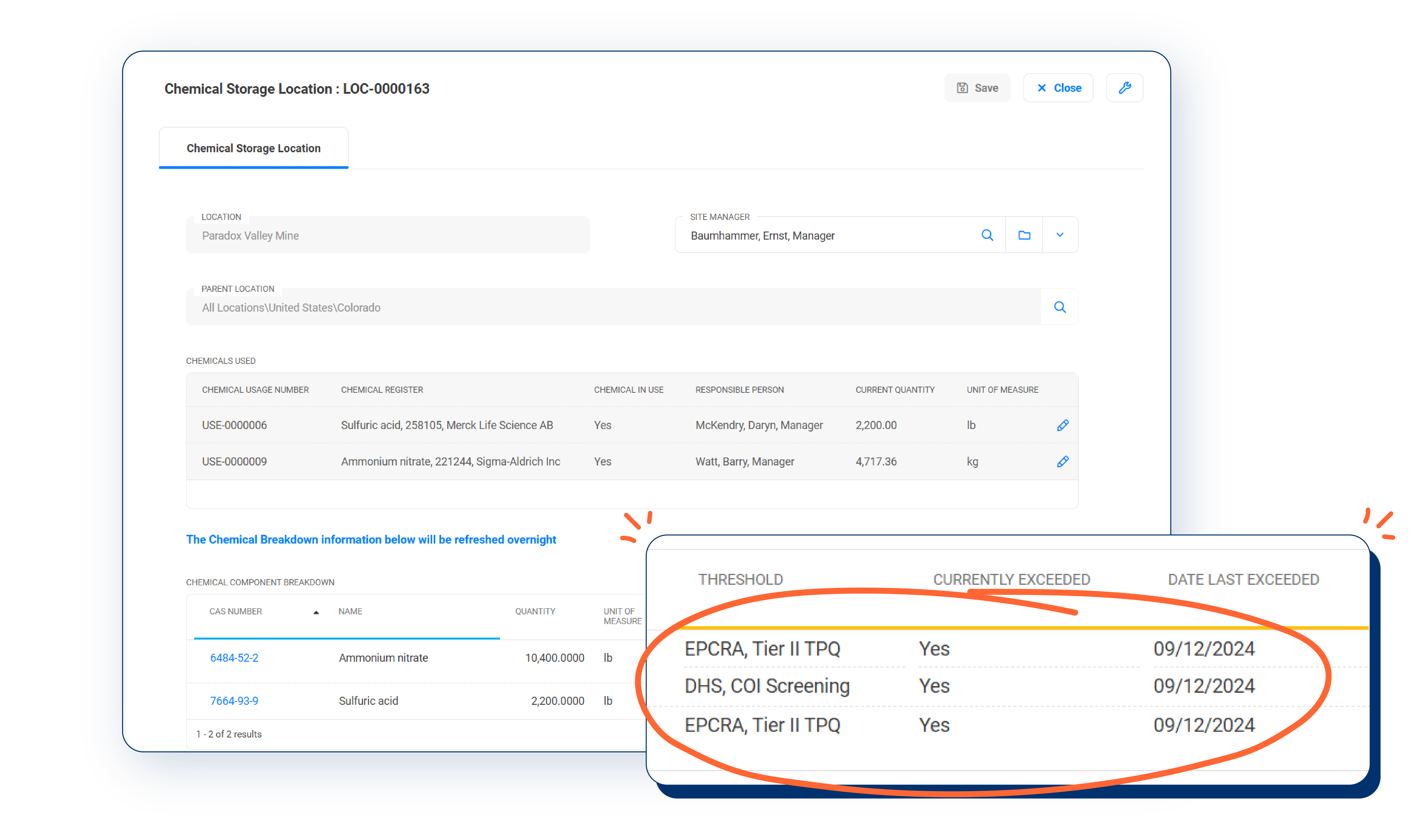This screenshot has width=1421, height=840.
Task: Toggle CAS Number sort arrow
Action: [316, 612]
